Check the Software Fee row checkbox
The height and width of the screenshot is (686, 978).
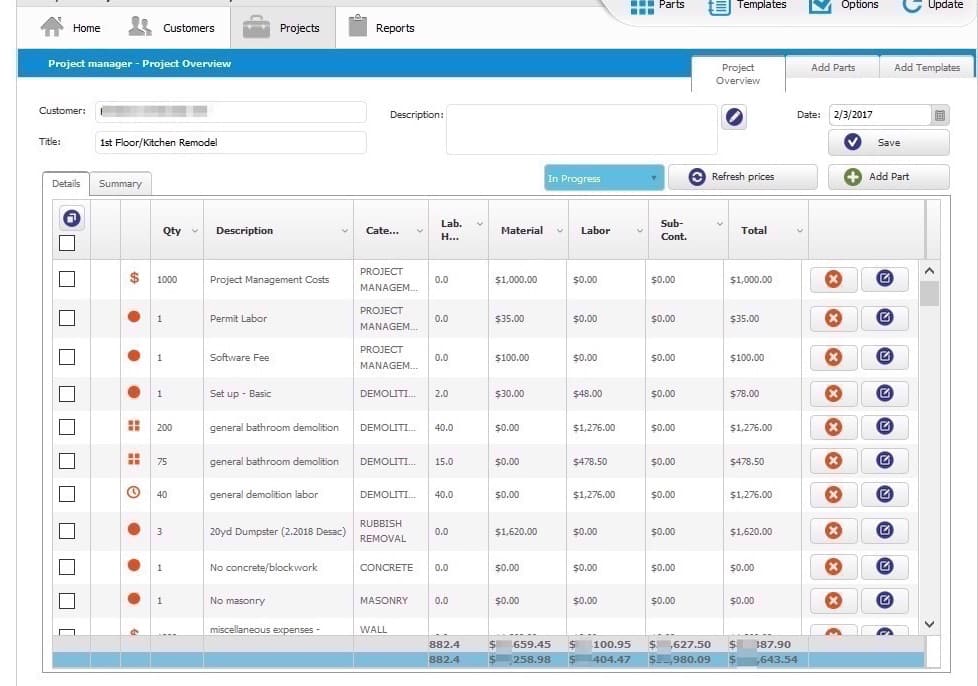pos(67,357)
